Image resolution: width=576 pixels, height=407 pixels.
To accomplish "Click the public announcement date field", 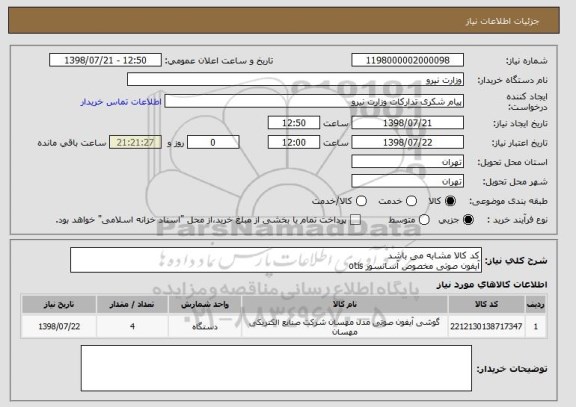I will pyautogui.click(x=105, y=60).
